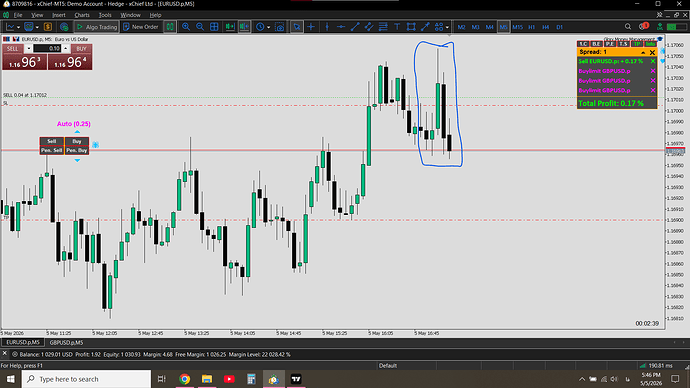
Task: Expand the objects tool dropdown arrow
Action: [x=447, y=27]
